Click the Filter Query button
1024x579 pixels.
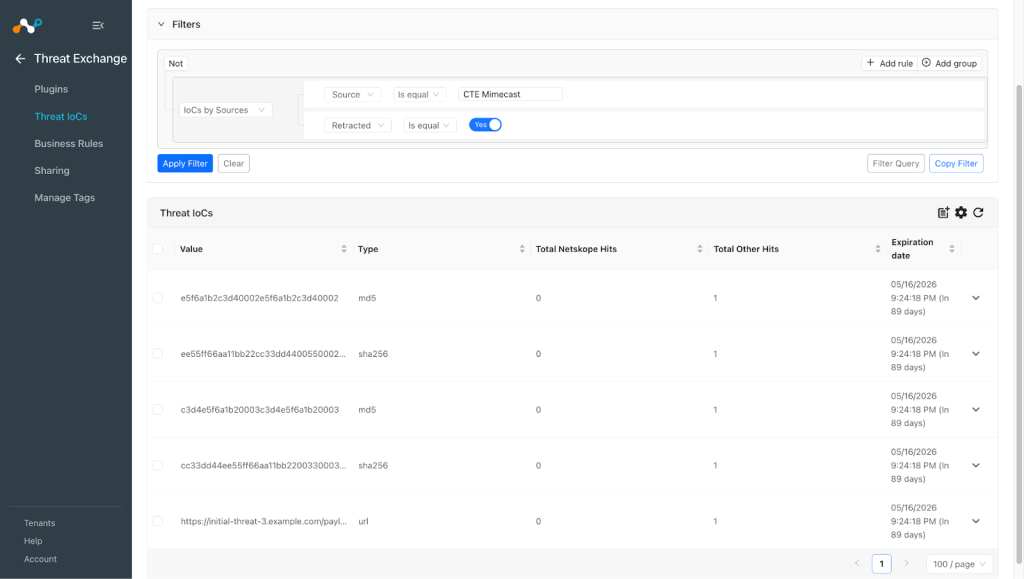click(x=895, y=163)
